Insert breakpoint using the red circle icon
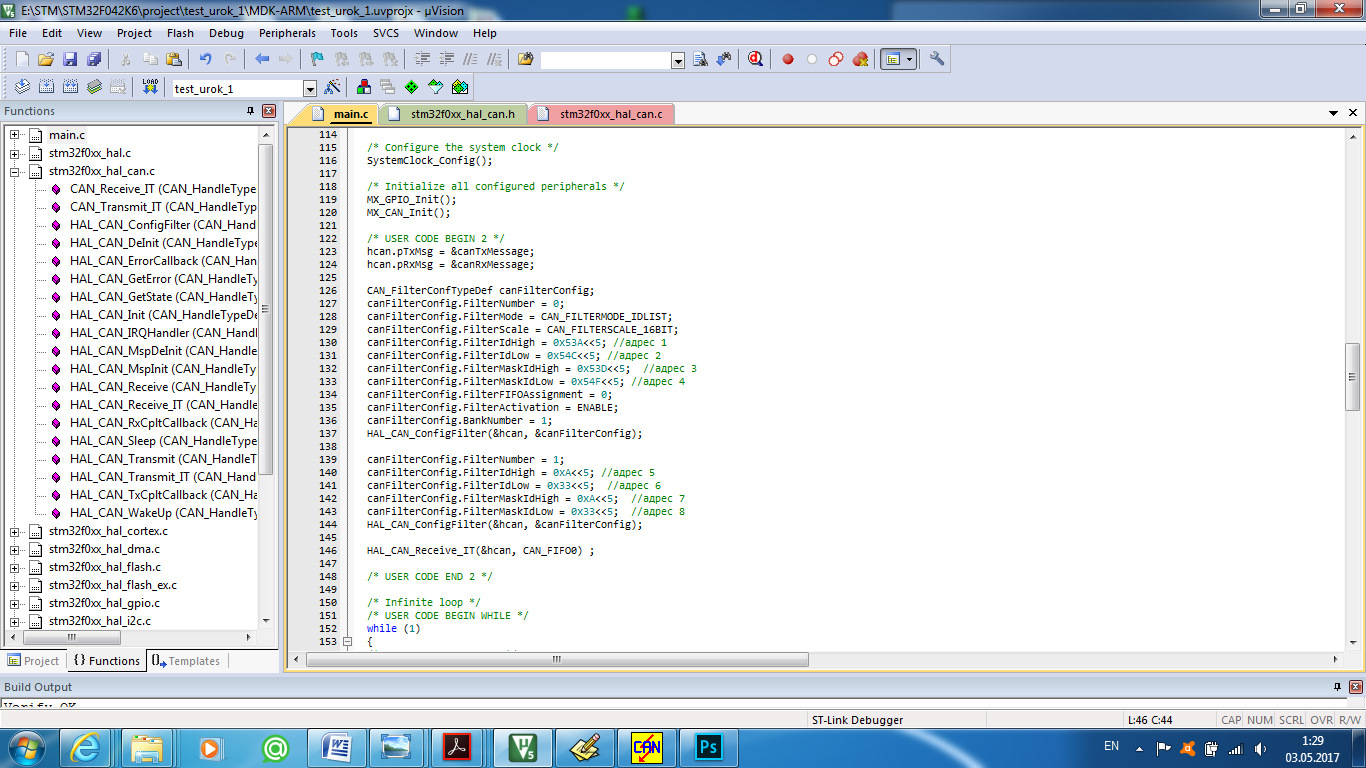This screenshot has width=1366, height=768. [788, 59]
